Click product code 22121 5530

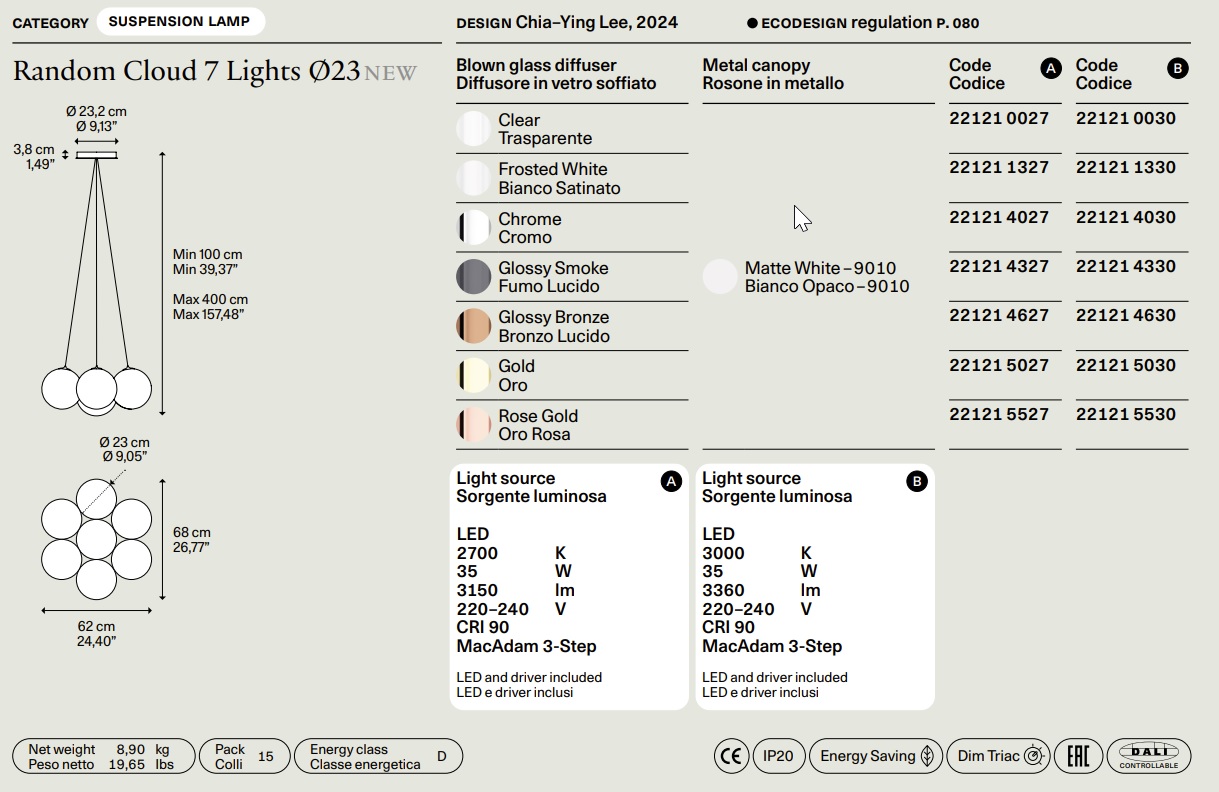coord(1125,414)
